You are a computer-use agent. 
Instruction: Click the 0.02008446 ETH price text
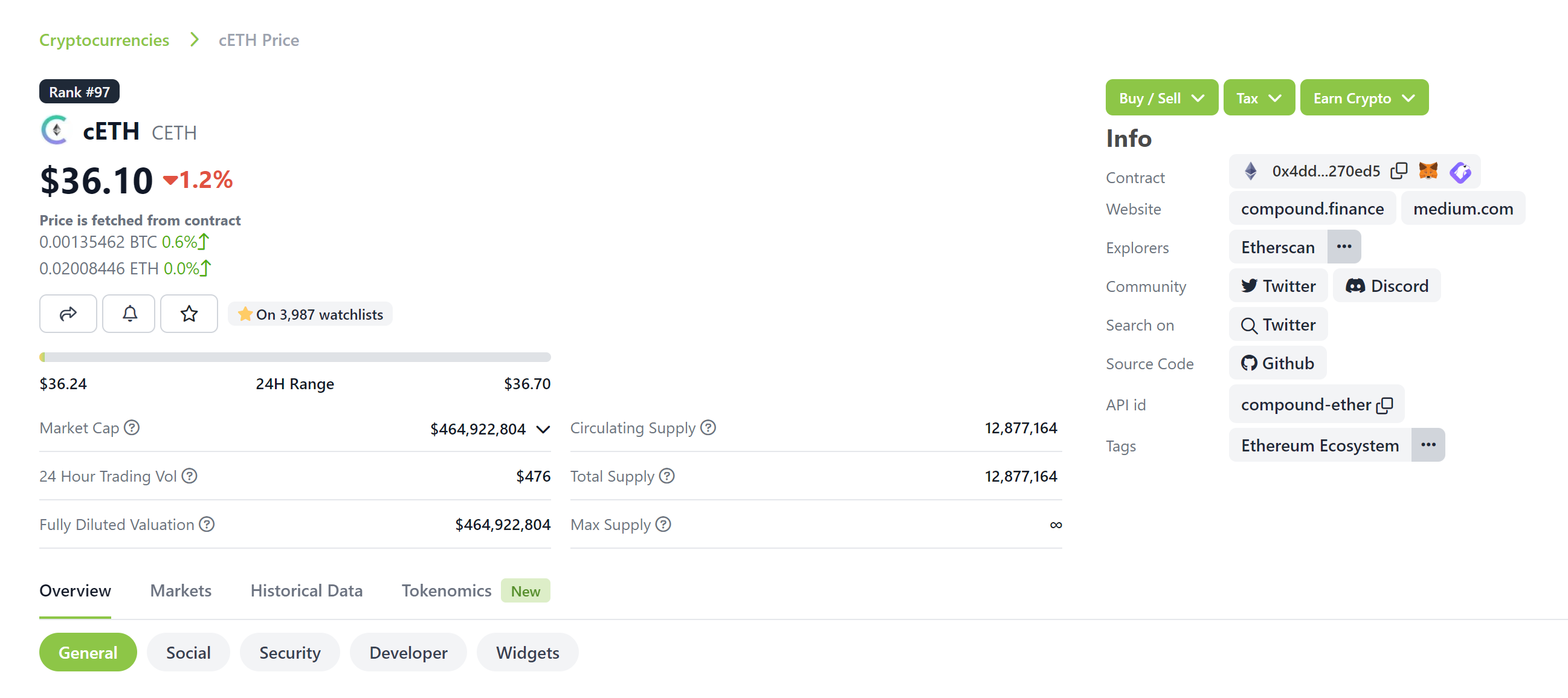click(x=99, y=268)
